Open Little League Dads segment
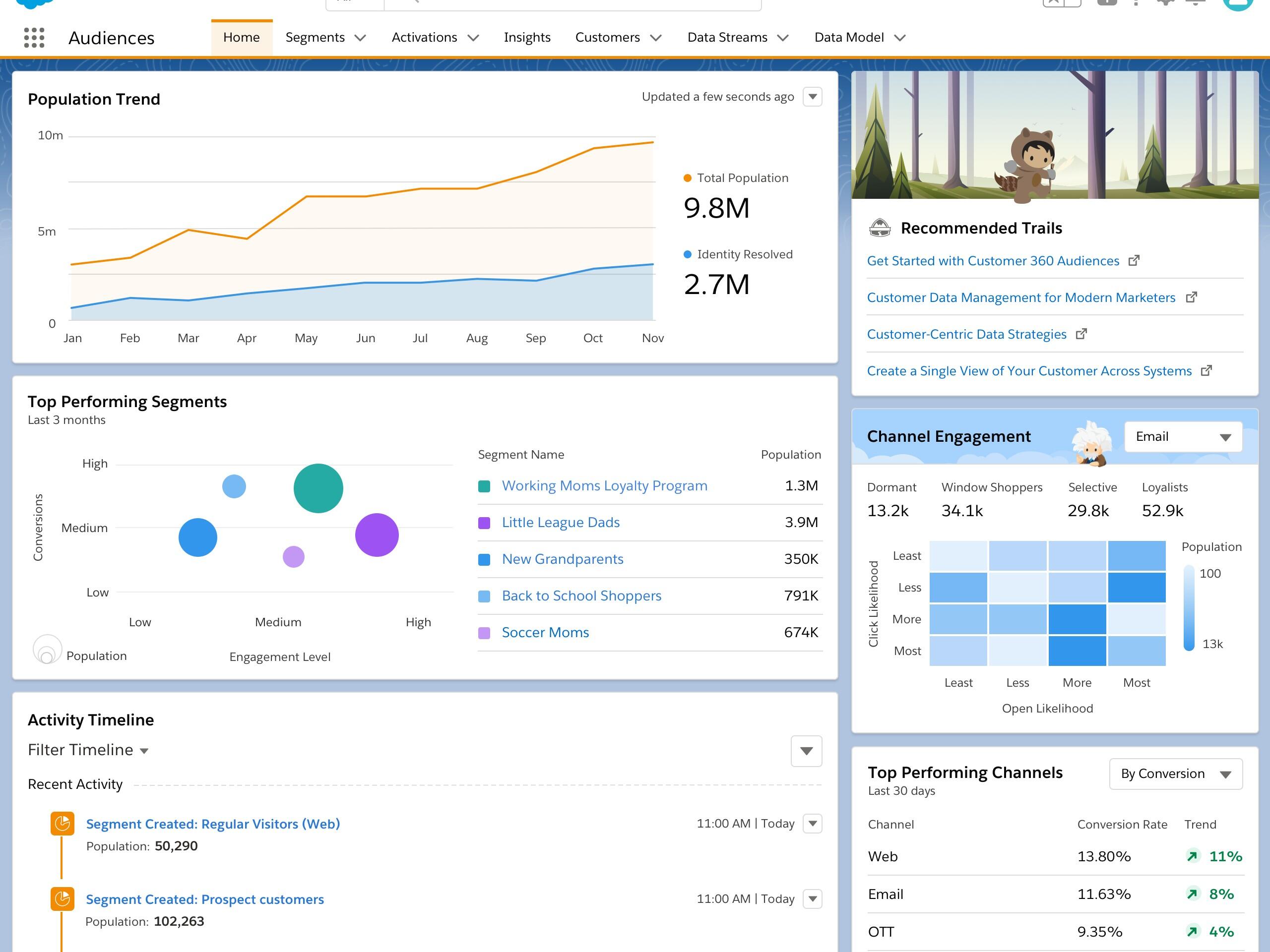The width and height of the screenshot is (1270, 952). (x=561, y=522)
